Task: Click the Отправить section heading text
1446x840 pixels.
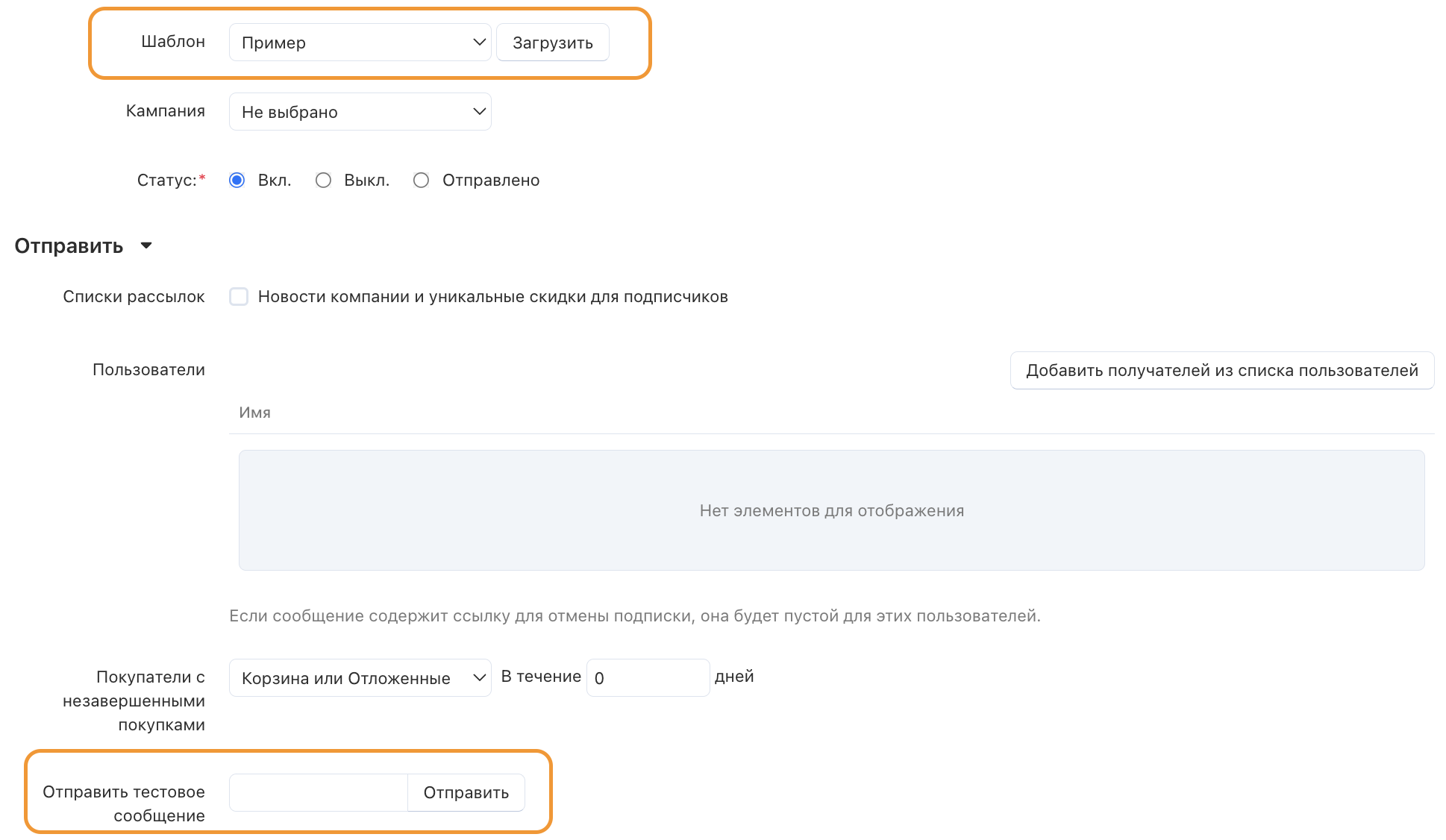Action: (x=69, y=246)
